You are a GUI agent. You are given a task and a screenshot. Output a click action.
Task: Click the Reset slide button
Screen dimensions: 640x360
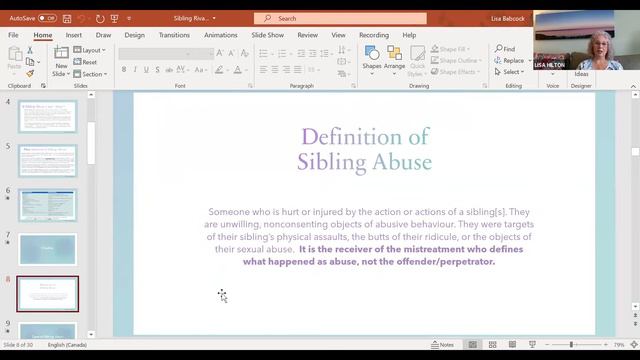click(x=85, y=62)
